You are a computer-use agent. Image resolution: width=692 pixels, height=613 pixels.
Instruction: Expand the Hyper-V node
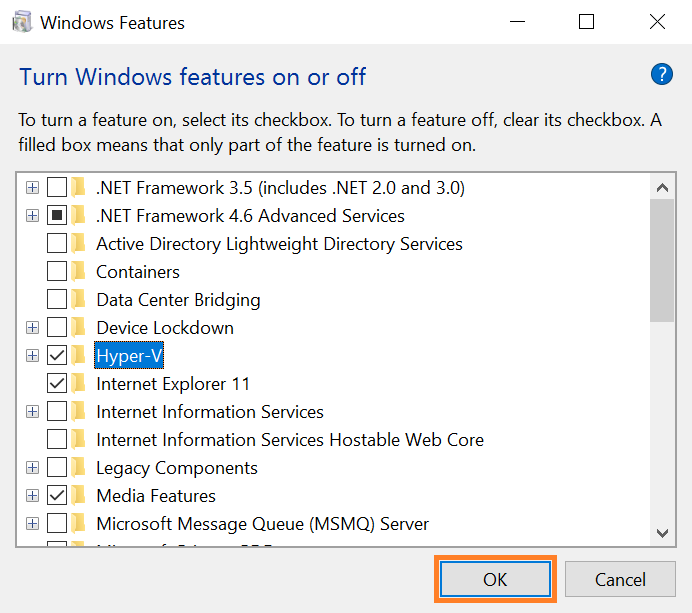click(32, 356)
